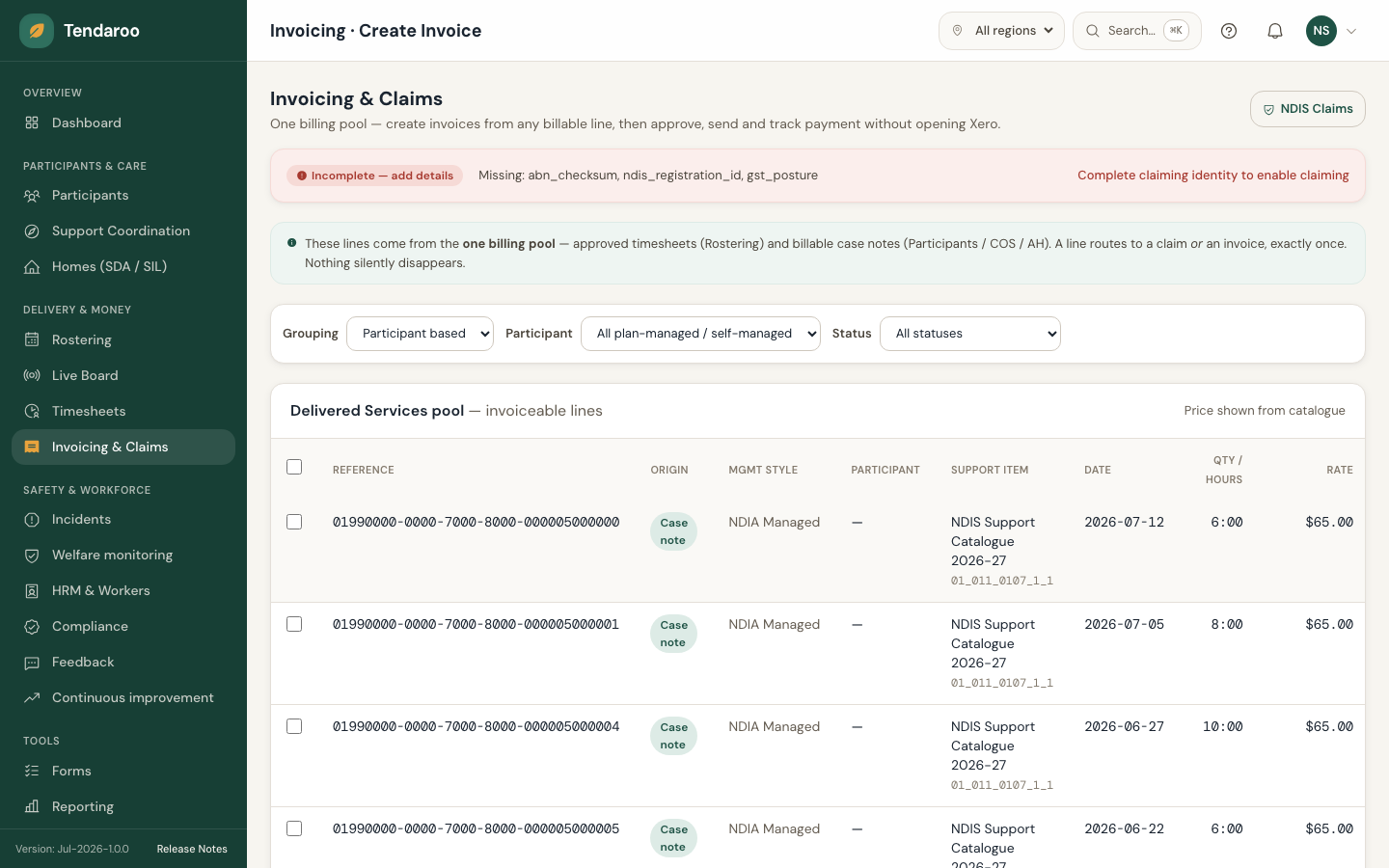This screenshot has width=1389, height=868.
Task: Select row ending 000005000004 checkbox
Action: [x=294, y=726]
